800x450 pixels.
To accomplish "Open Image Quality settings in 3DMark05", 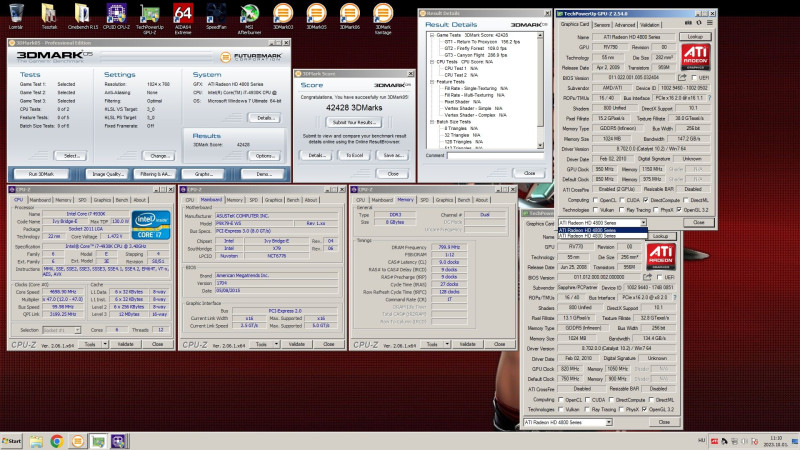I will 107,174.
